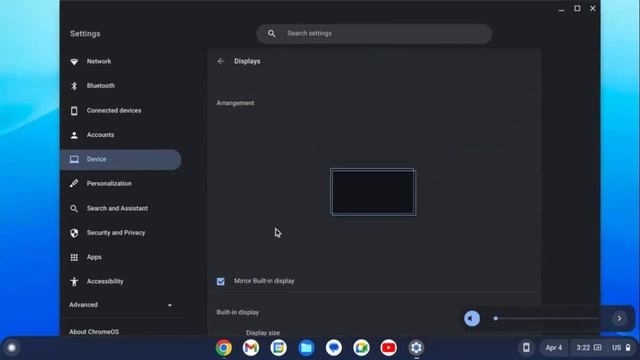This screenshot has width=640, height=360.
Task: Open the Connected devices section
Action: tap(121, 111)
